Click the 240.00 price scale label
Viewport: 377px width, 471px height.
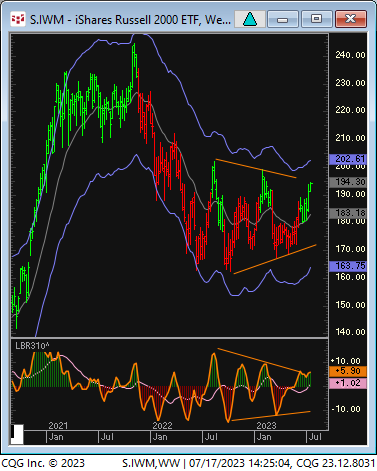350,55
